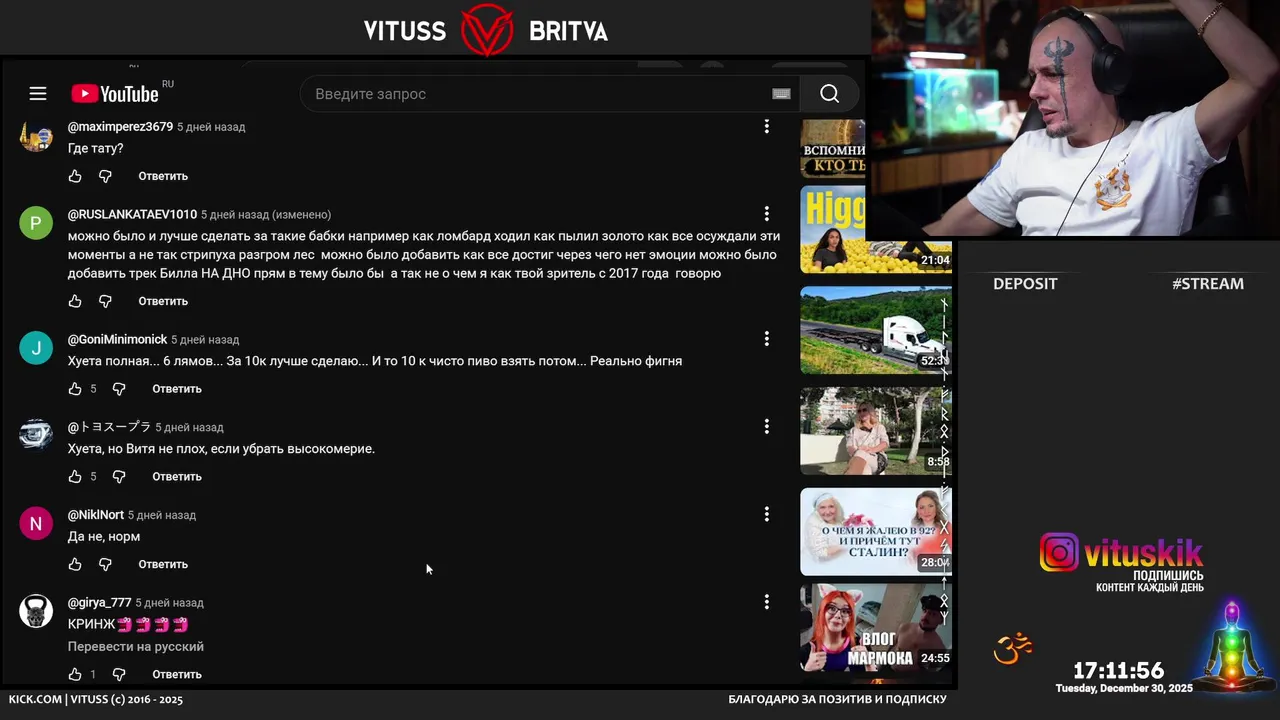Reply to the @girya_777 comment
The image size is (1280, 720).
(177, 674)
